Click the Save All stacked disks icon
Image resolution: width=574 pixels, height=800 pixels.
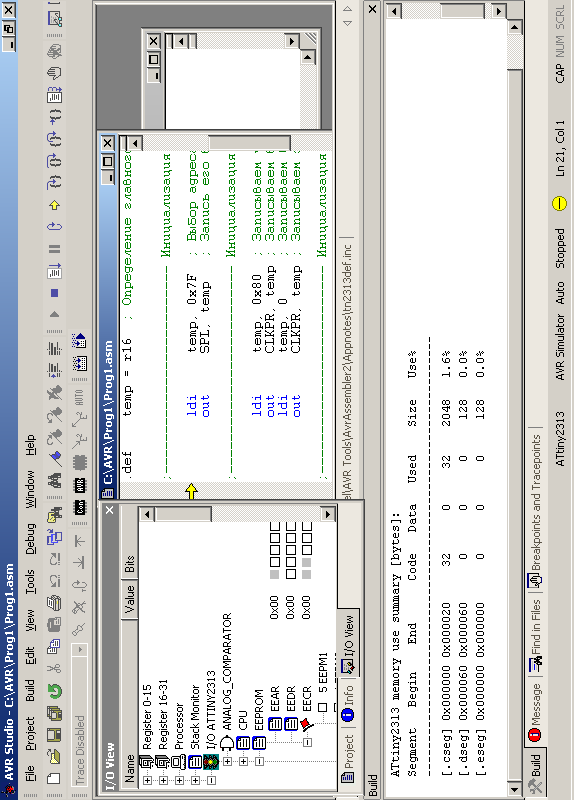pos(54,713)
